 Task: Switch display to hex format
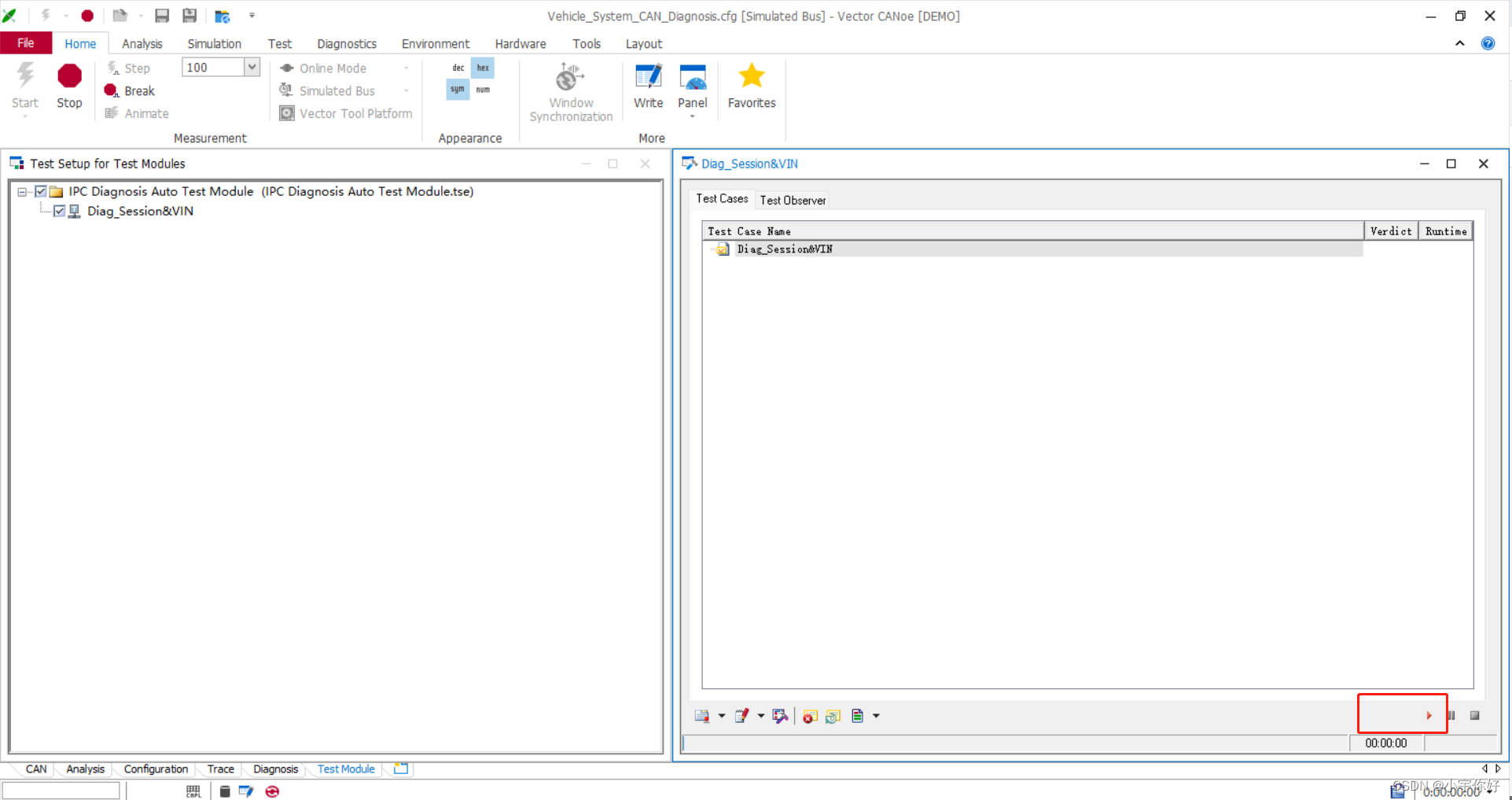coord(483,68)
